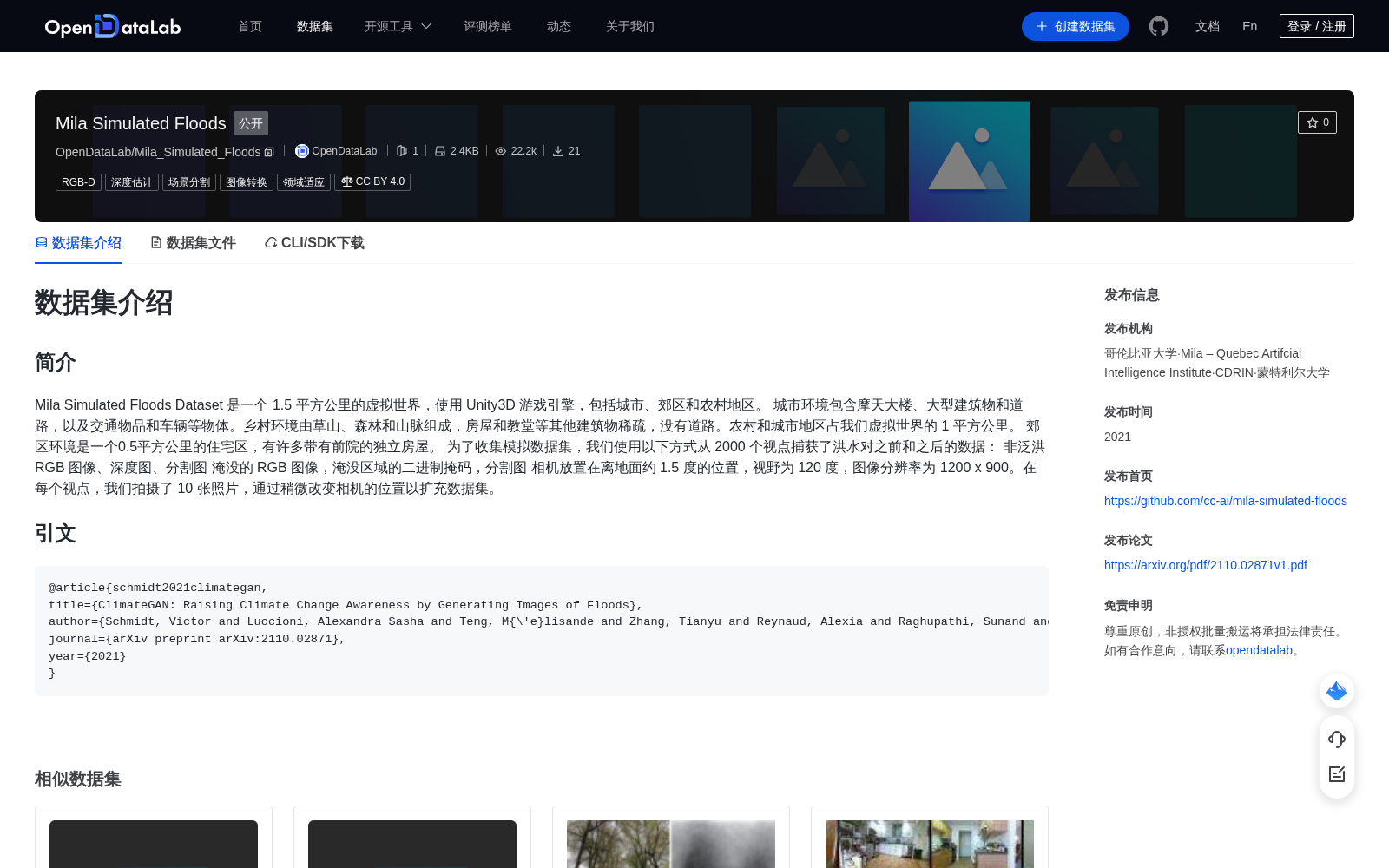Click 登录 / 注册 button
Image resolution: width=1389 pixels, height=868 pixels.
pyautogui.click(x=1317, y=26)
